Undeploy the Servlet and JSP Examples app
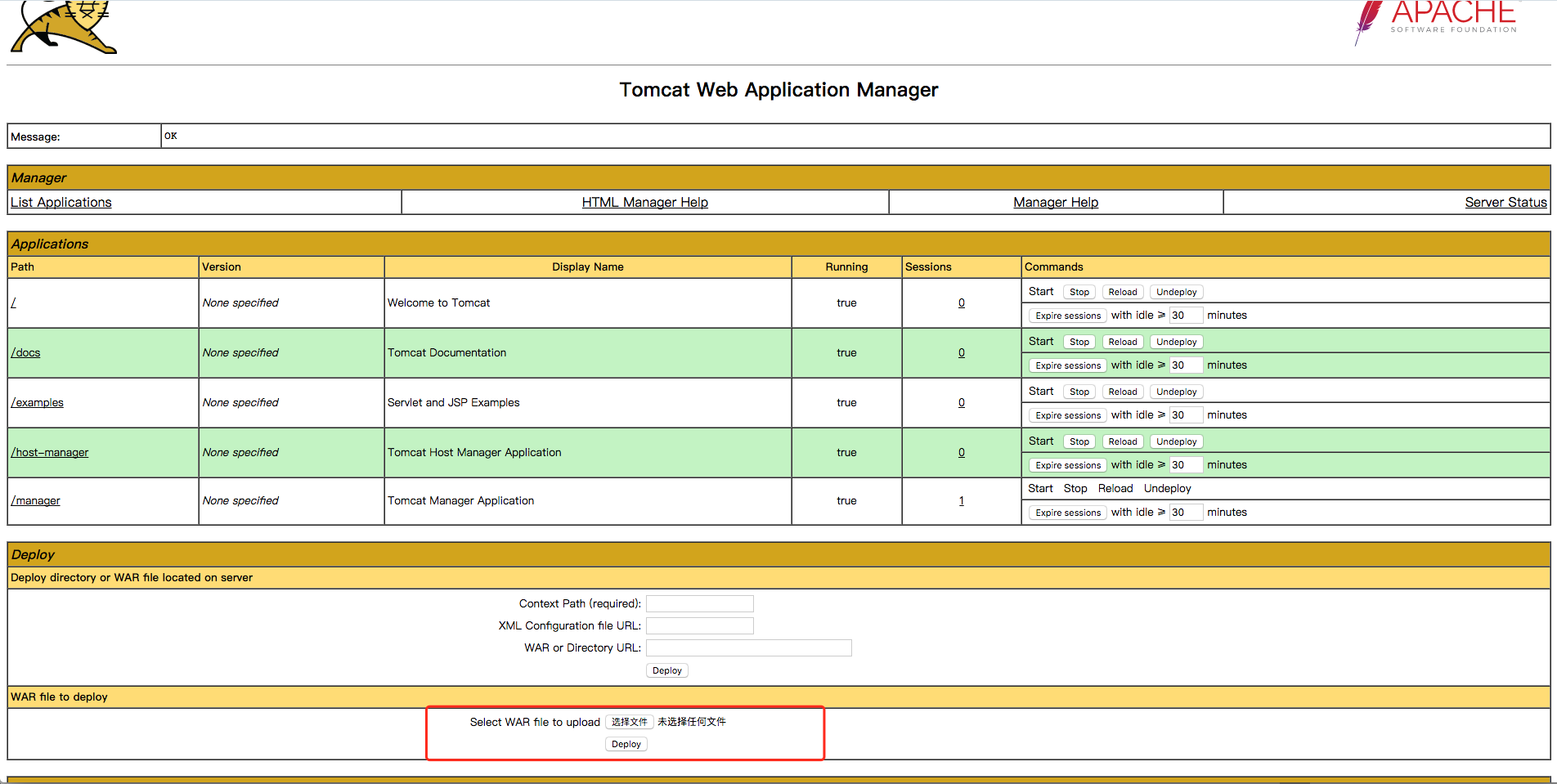 click(1176, 392)
